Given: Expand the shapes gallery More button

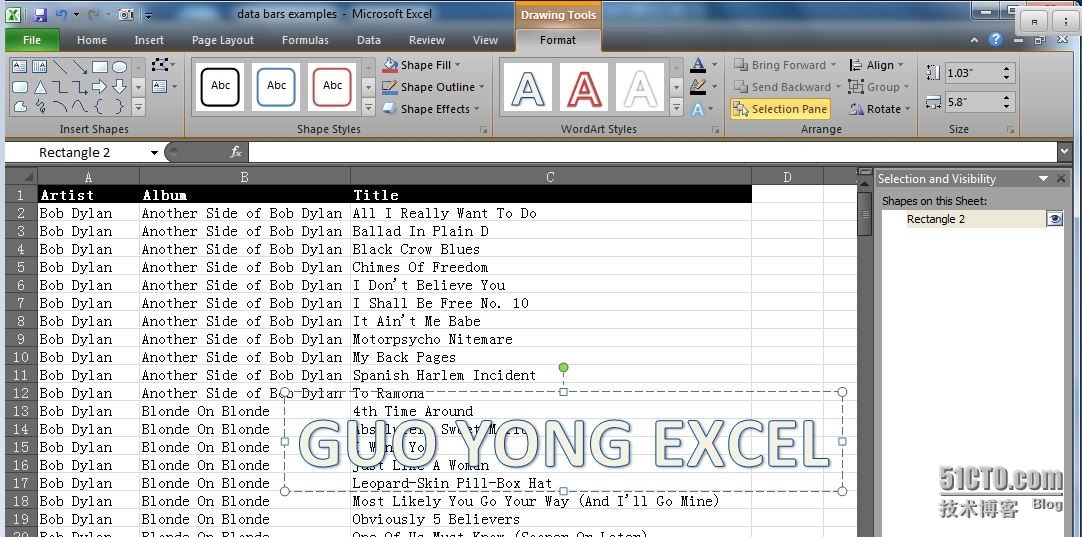Looking at the screenshot, I should coord(139,107).
